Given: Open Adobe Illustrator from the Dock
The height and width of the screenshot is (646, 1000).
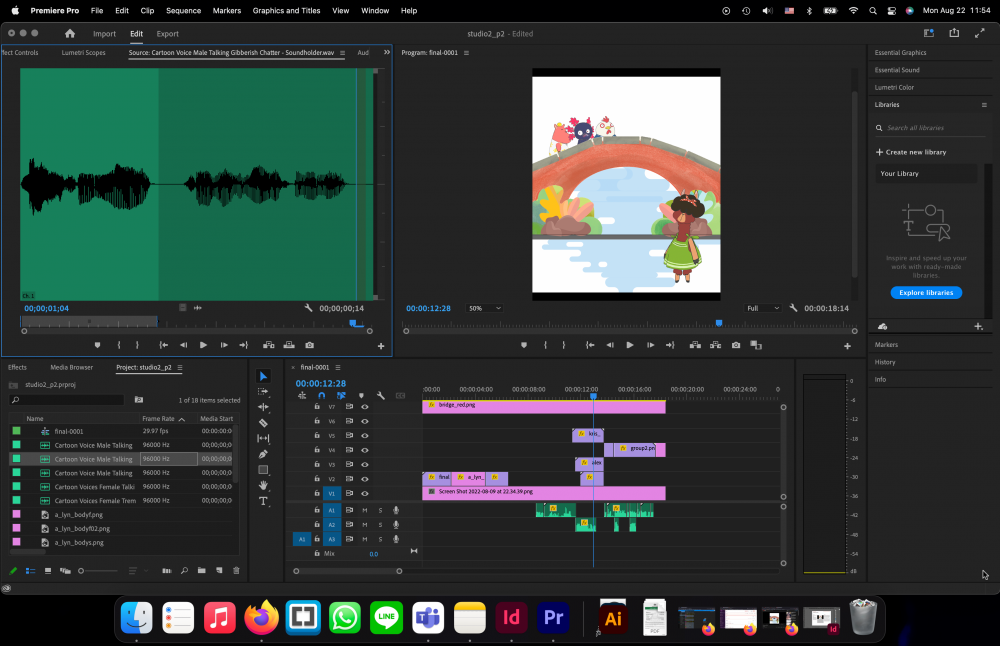Looking at the screenshot, I should click(613, 618).
